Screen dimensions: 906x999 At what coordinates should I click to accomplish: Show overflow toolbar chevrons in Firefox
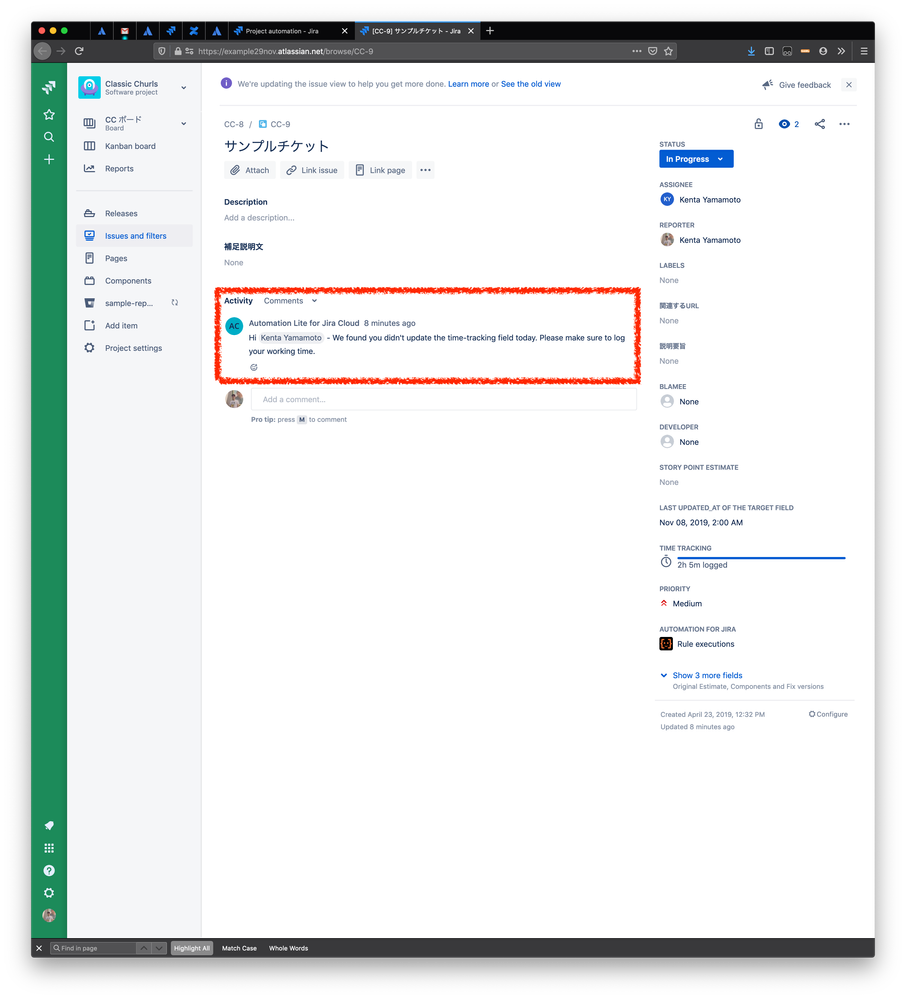point(841,51)
